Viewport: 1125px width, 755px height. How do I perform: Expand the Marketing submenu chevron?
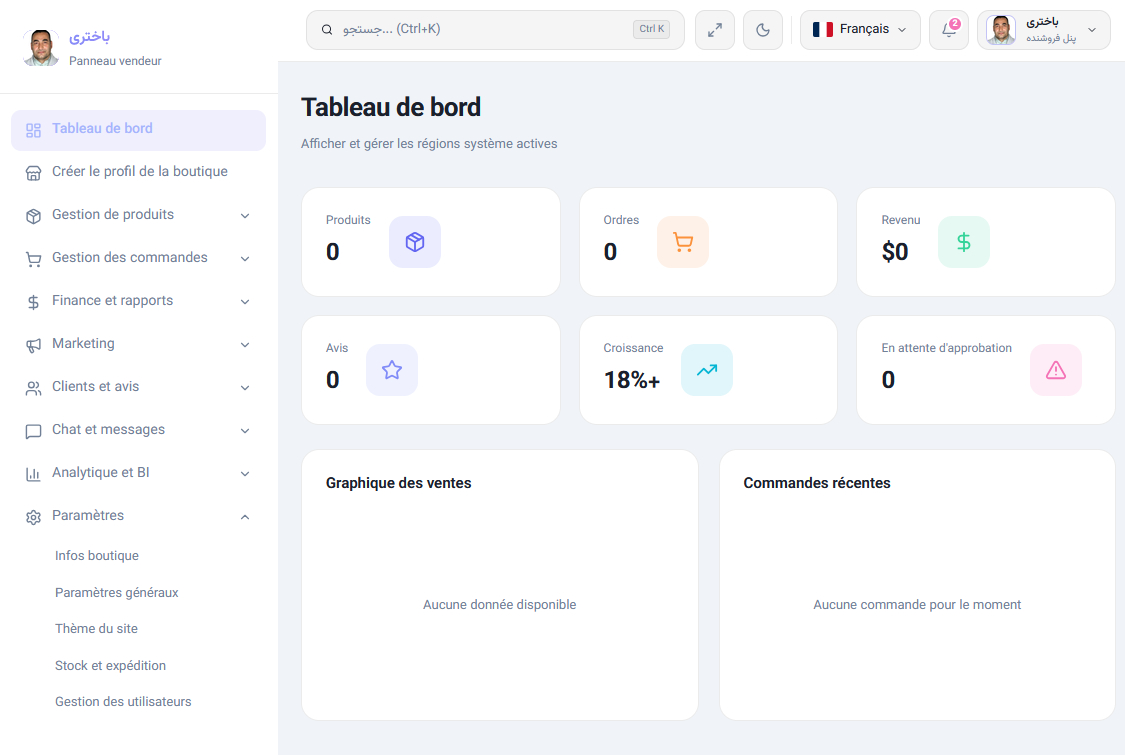245,344
